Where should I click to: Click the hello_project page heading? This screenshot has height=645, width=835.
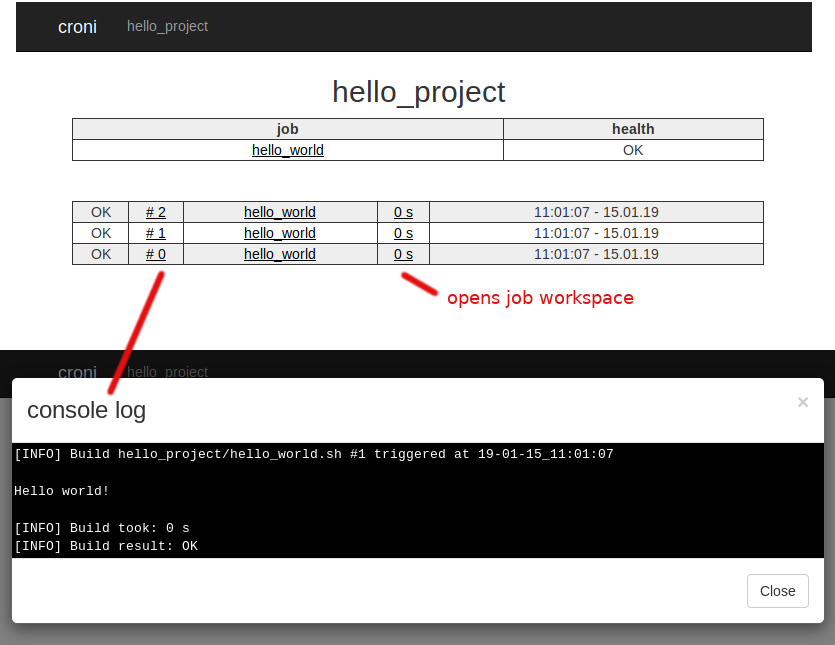click(x=418, y=92)
